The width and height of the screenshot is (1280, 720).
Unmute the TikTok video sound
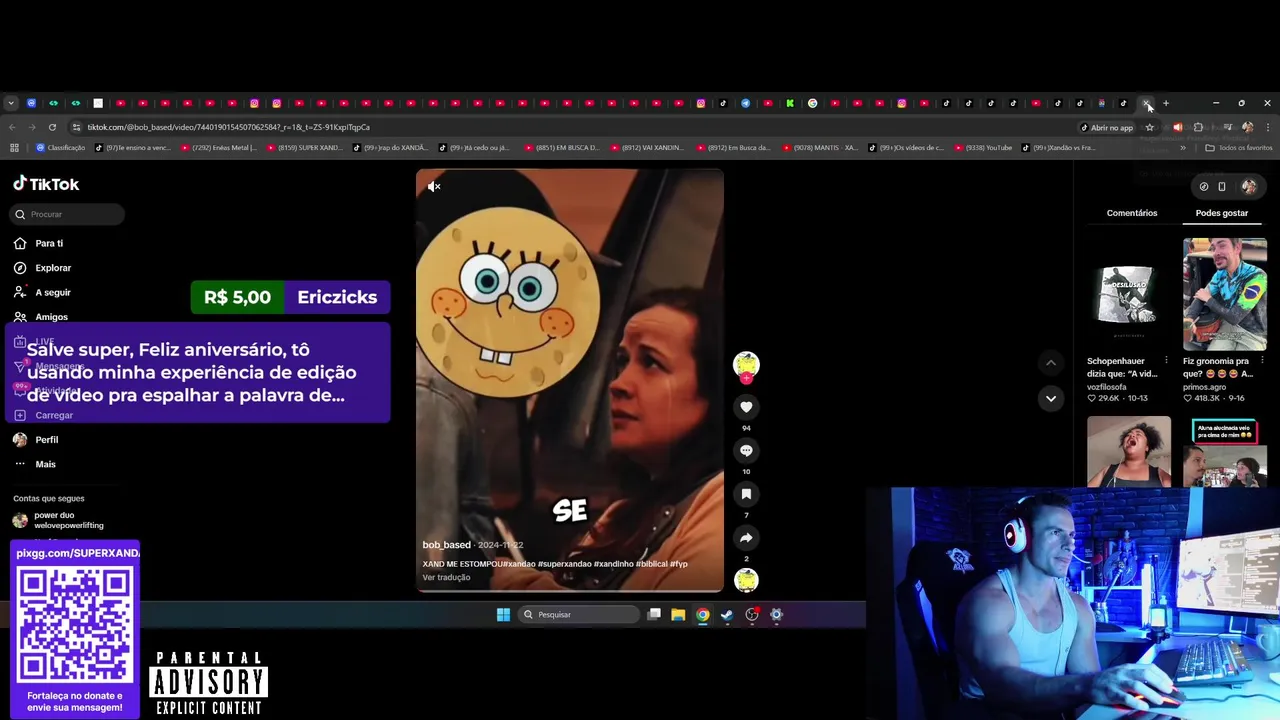(434, 186)
